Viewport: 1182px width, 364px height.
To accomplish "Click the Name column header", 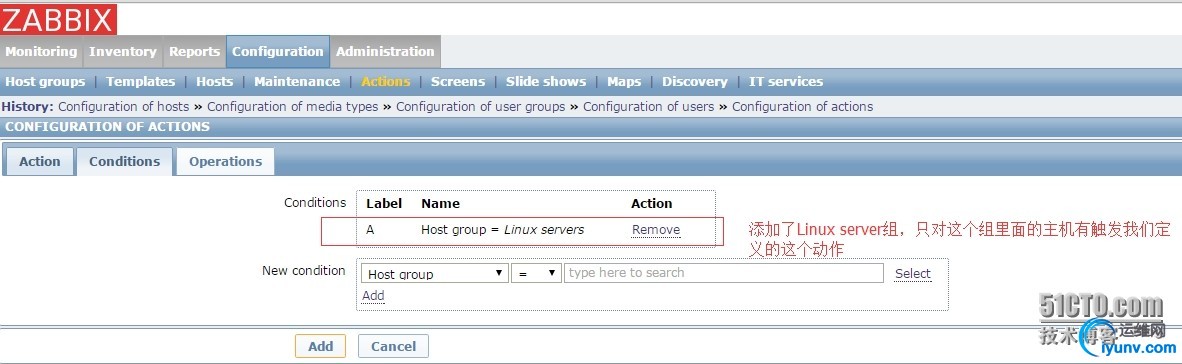I will [440, 203].
